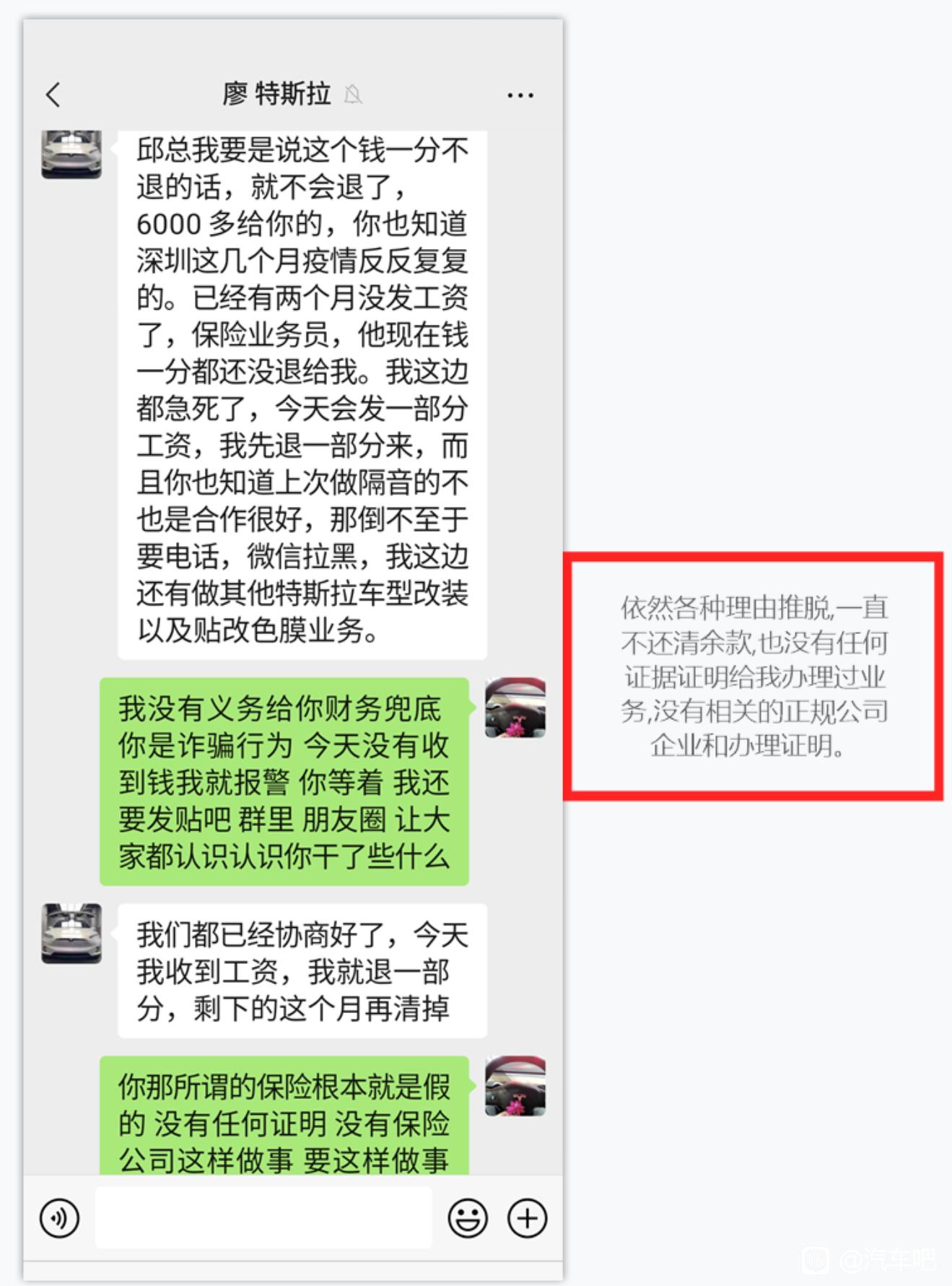The height and width of the screenshot is (1286, 952).
Task: Click the @汽车吧 watermark text
Action: point(887,1260)
